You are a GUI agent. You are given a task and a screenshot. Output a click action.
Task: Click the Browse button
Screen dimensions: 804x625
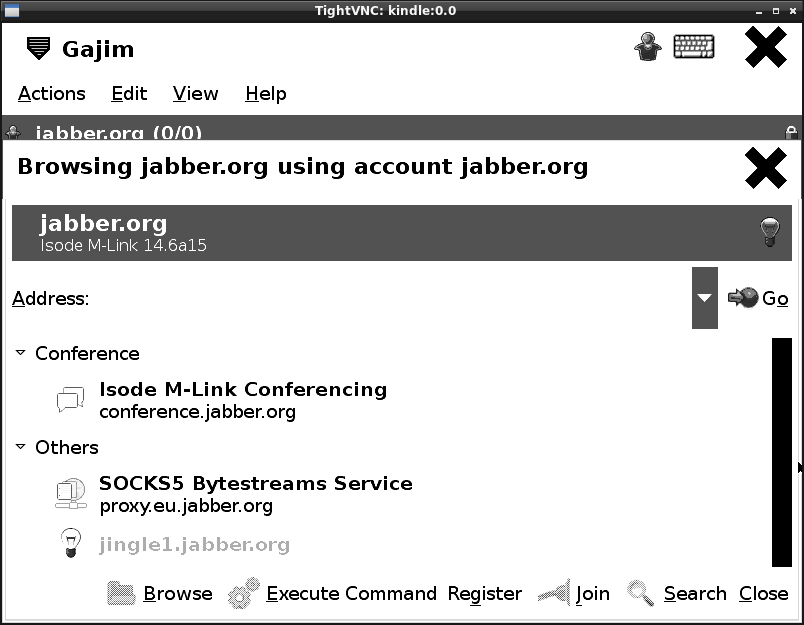pos(160,594)
